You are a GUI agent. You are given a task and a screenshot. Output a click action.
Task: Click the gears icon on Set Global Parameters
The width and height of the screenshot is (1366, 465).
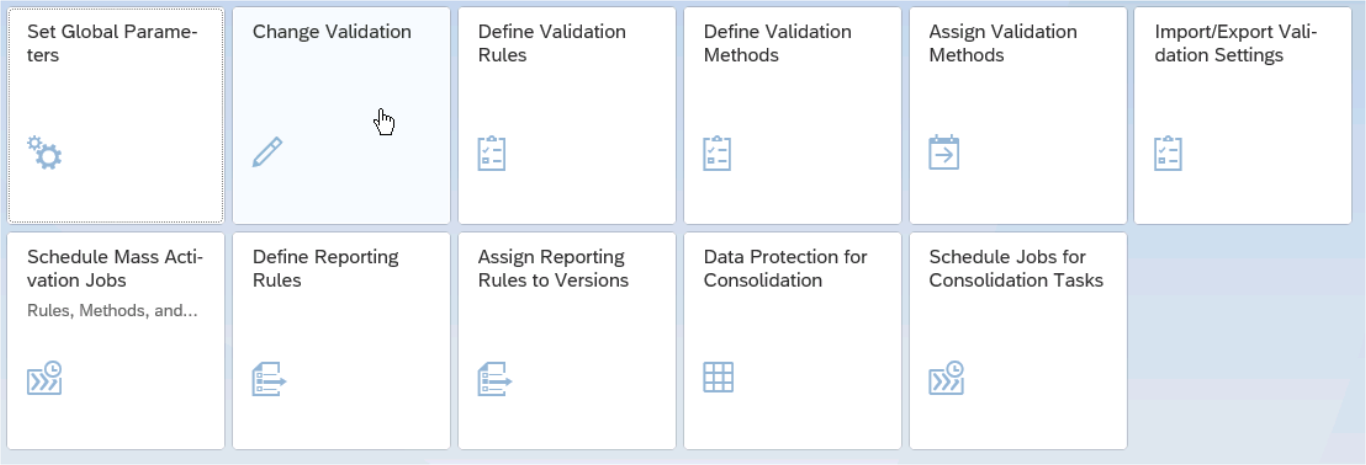click(x=44, y=152)
